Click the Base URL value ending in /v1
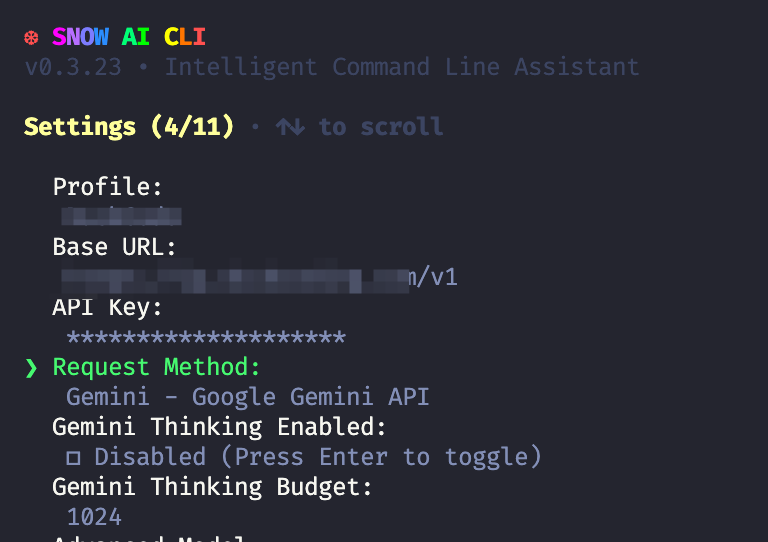 (x=260, y=278)
